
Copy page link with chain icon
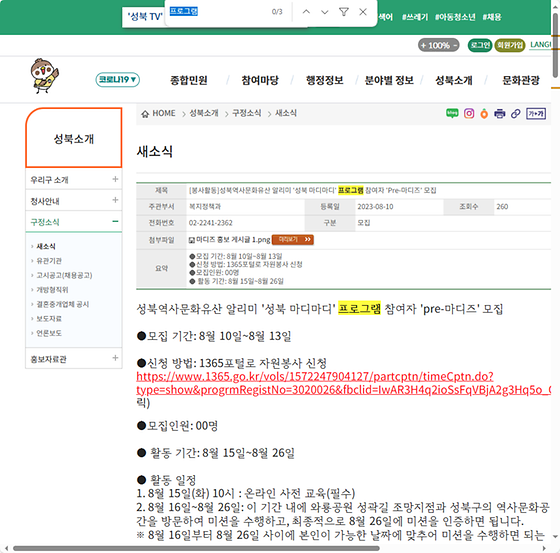click(x=515, y=114)
